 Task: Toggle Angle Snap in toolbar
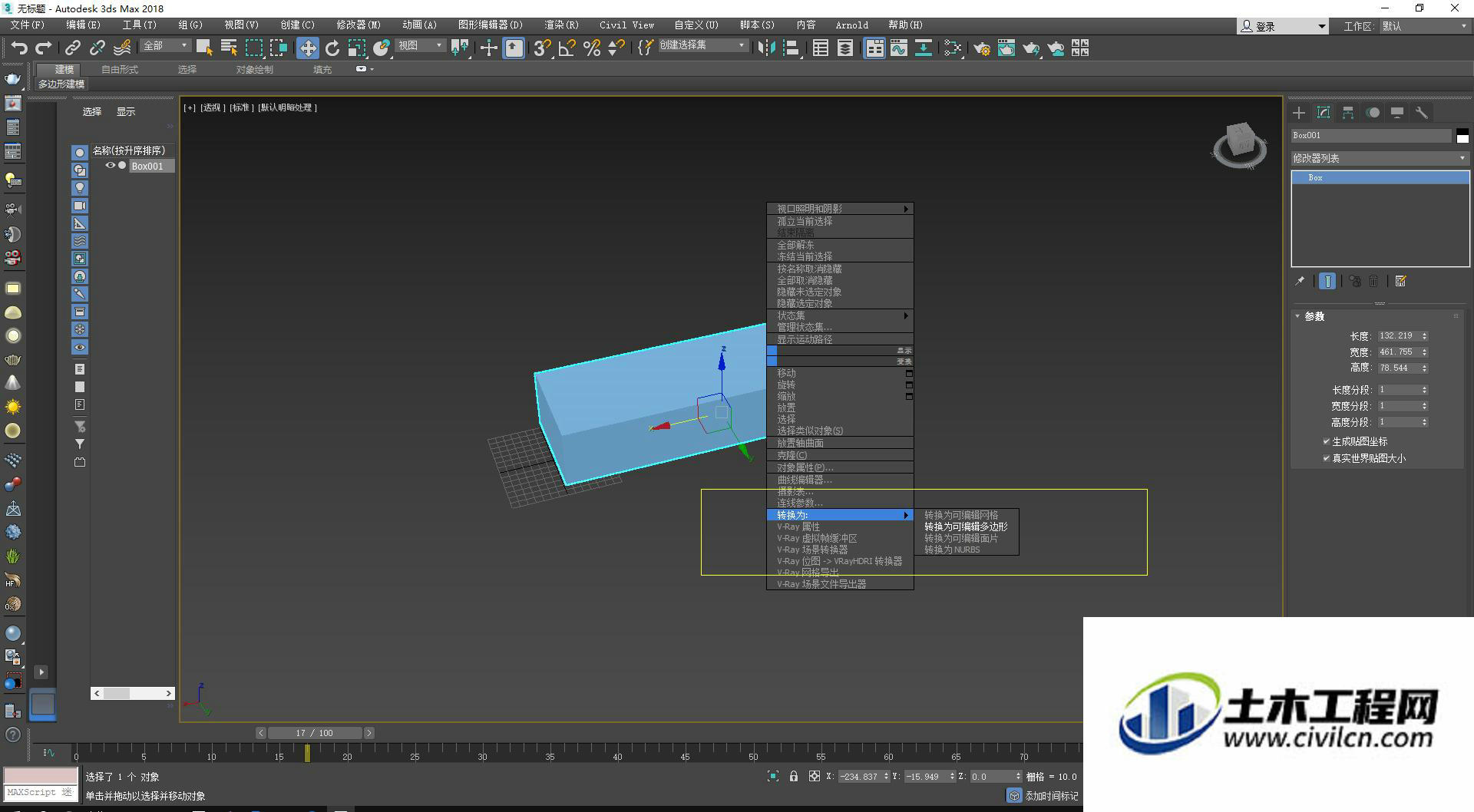(x=567, y=48)
